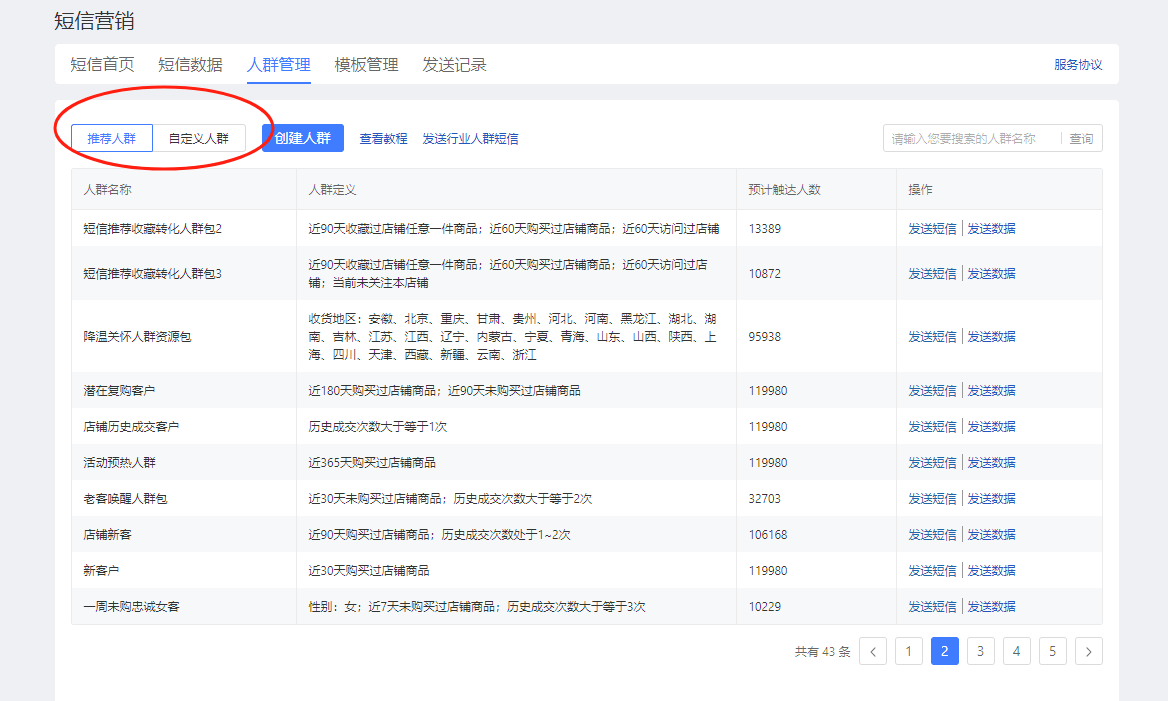Select the 人群管理 tab
Image resolution: width=1168 pixels, height=701 pixels.
click(x=279, y=65)
